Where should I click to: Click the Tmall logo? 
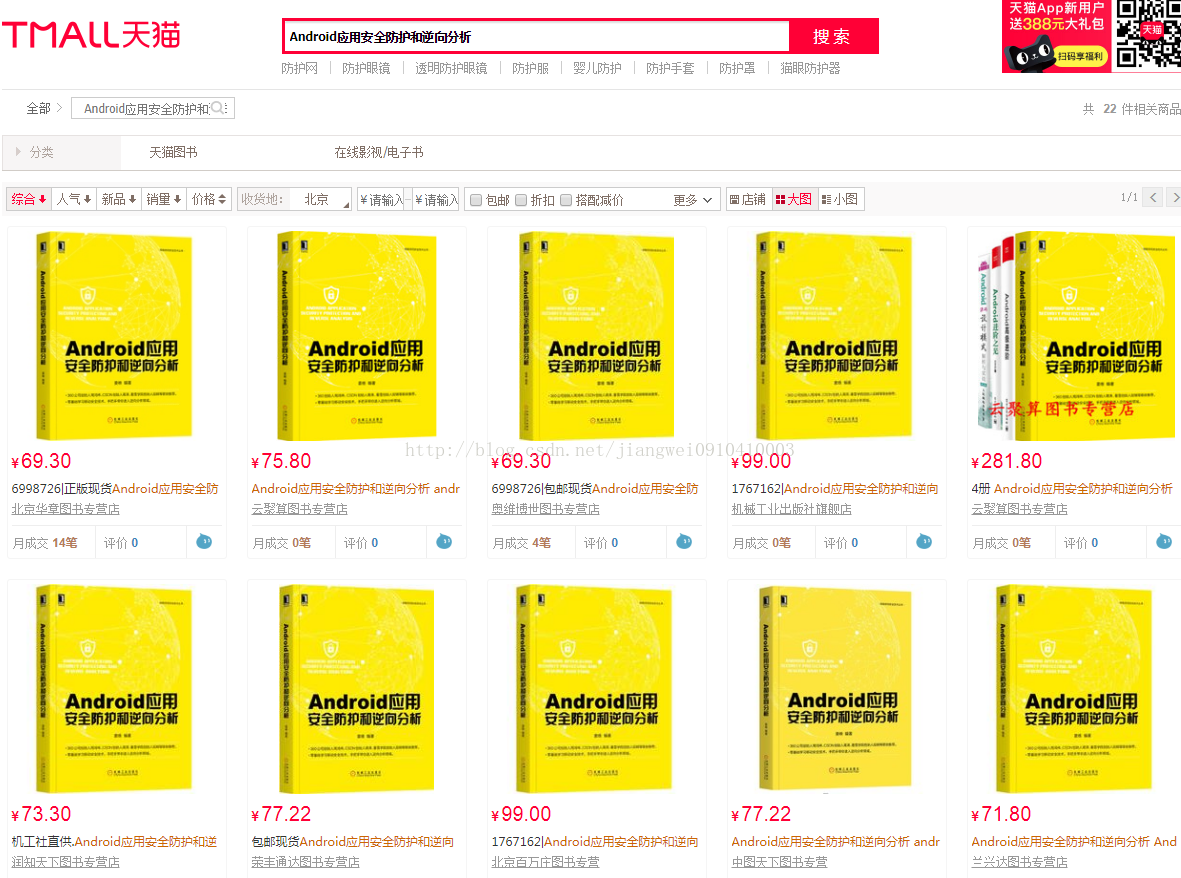[x=91, y=35]
